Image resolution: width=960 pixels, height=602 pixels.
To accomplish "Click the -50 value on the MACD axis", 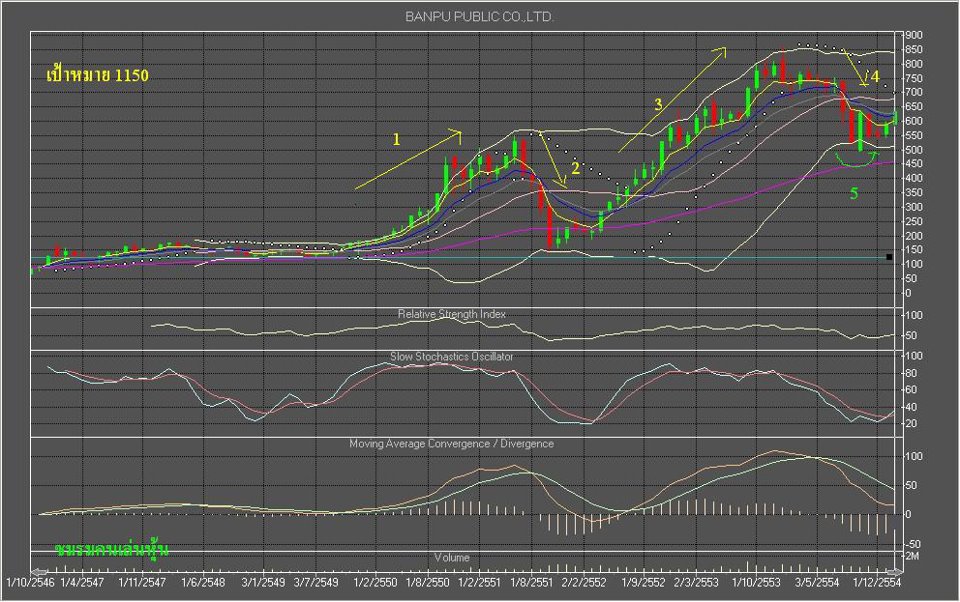I will (913, 544).
